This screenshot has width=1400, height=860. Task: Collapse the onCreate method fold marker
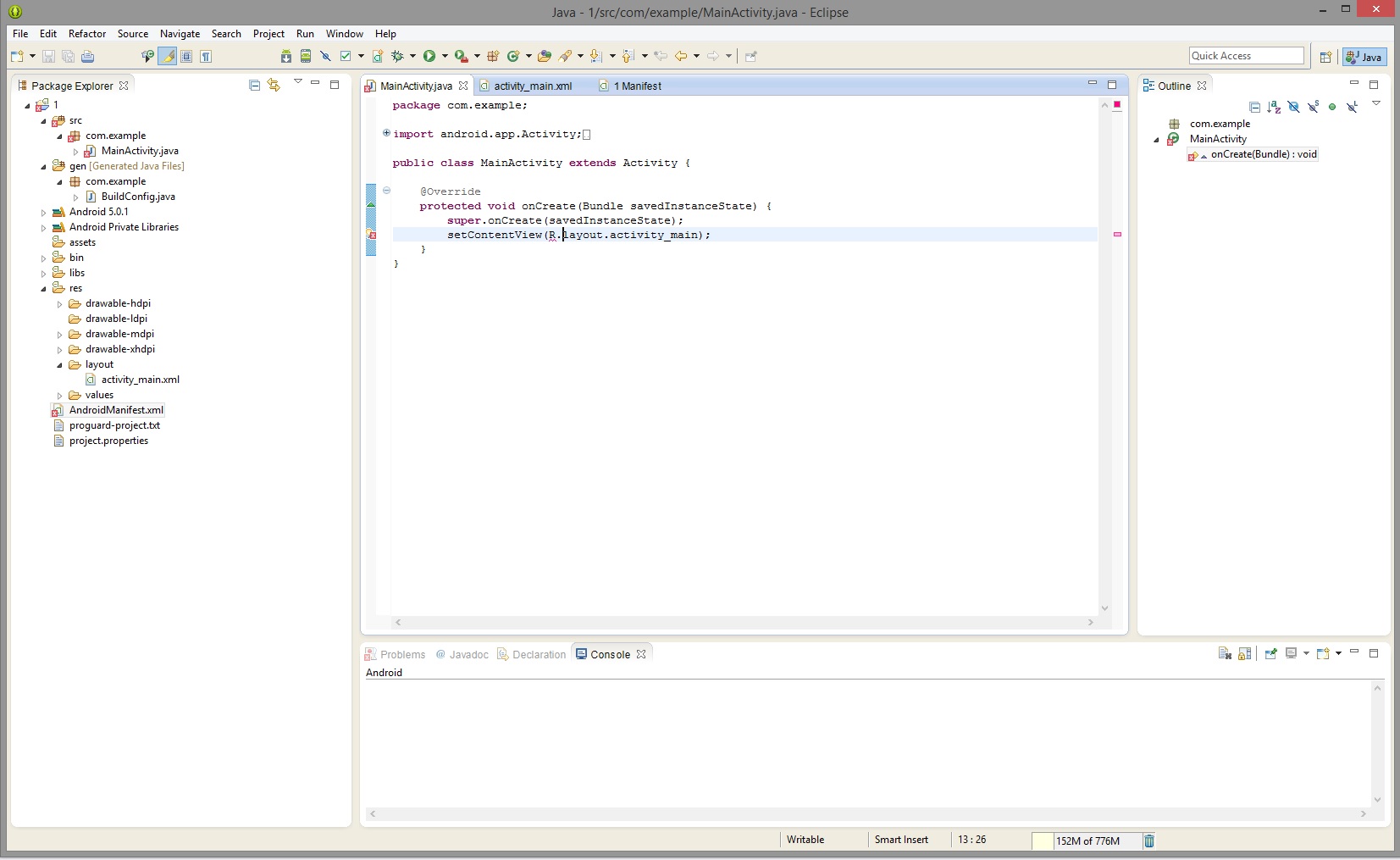386,191
